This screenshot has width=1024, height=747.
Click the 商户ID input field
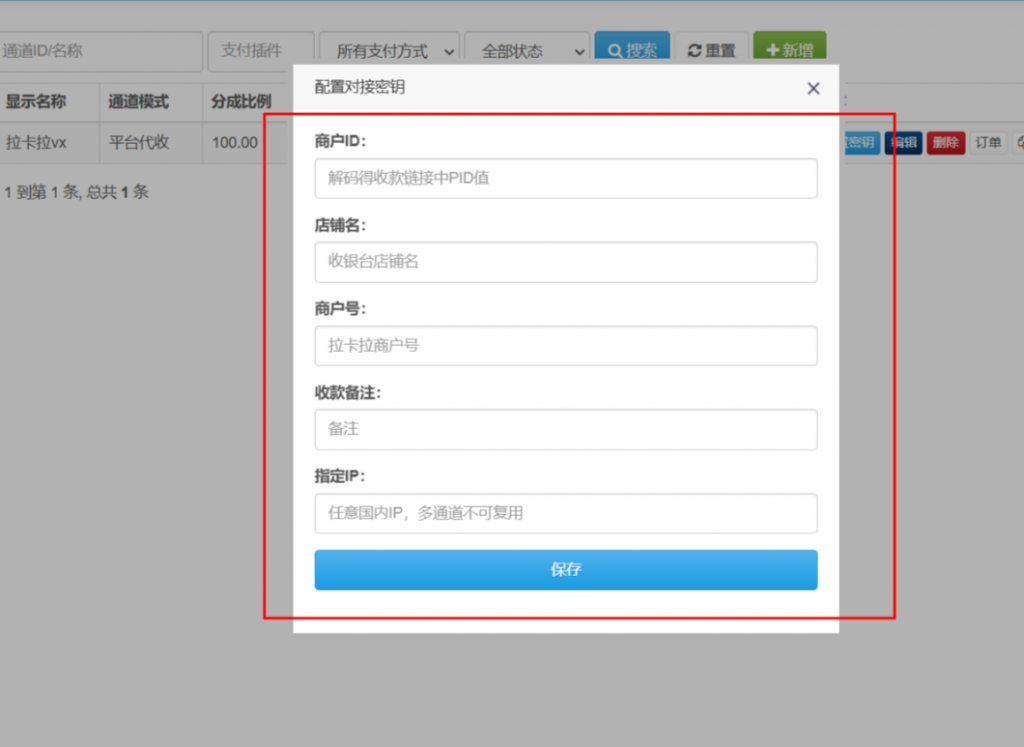click(566, 178)
